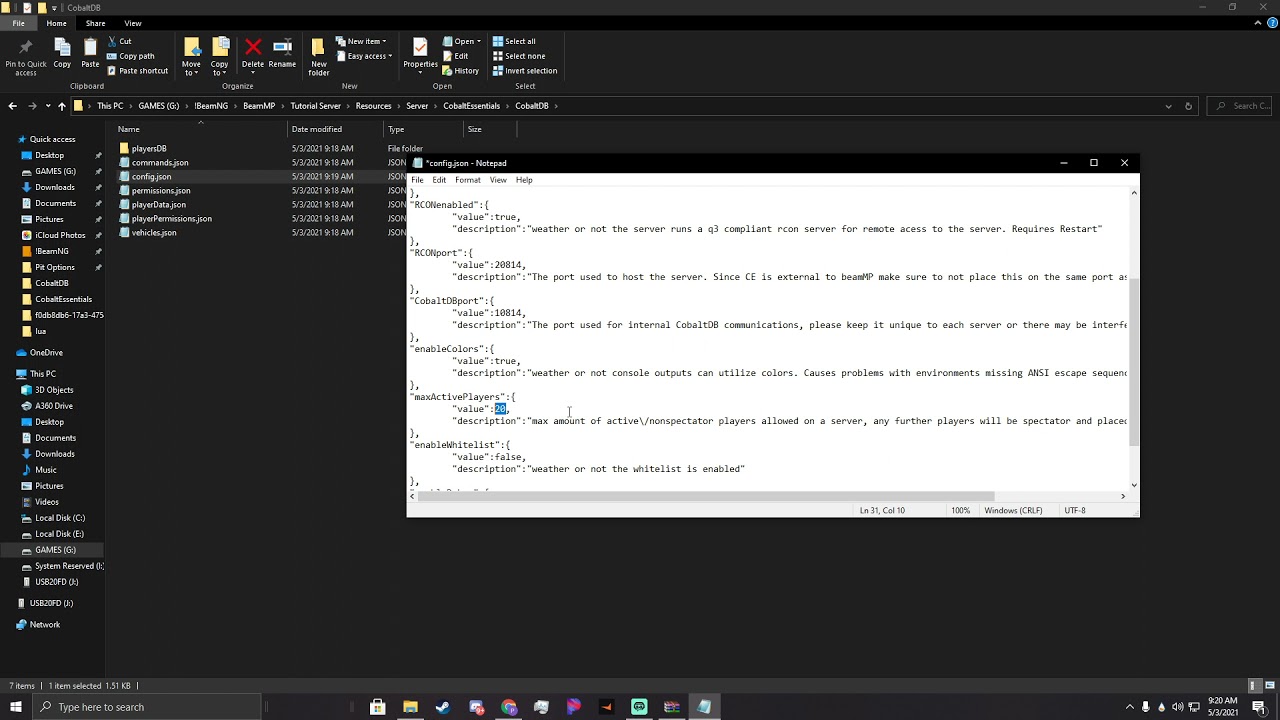Open Notepad File menu

tap(417, 180)
